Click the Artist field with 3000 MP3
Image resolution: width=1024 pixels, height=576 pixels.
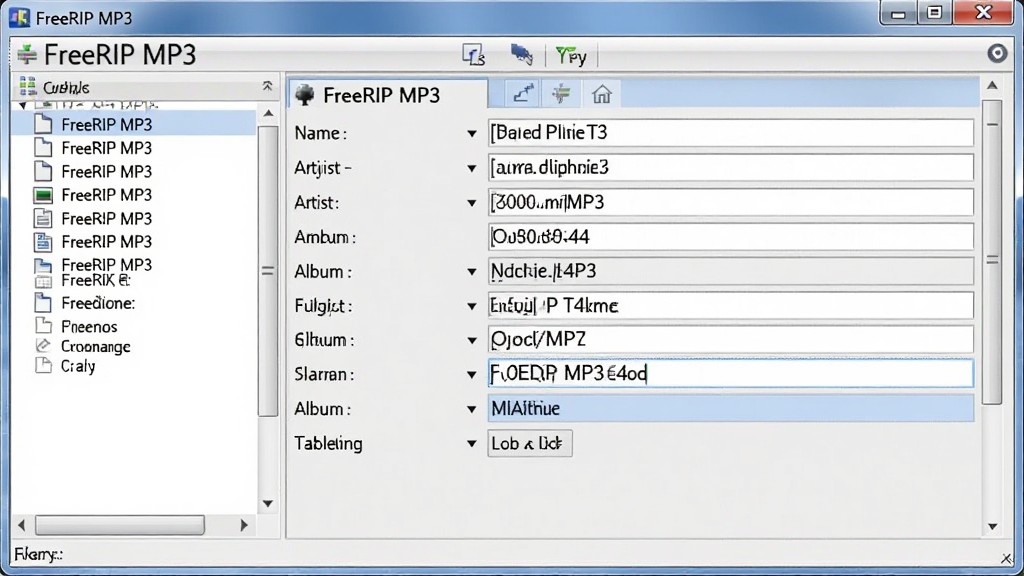730,202
